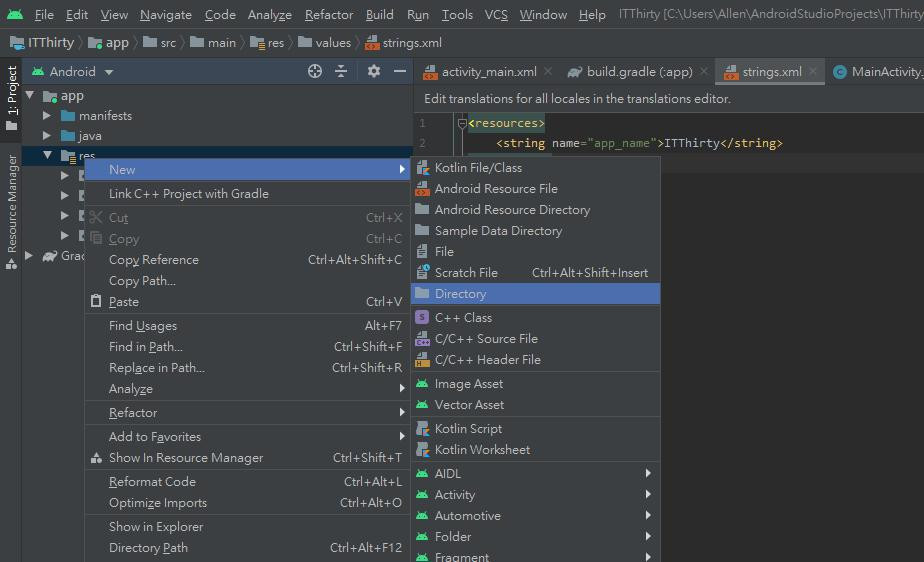Click the Android Resource File icon
Viewport: 924px width, 562px height.
(x=423, y=189)
